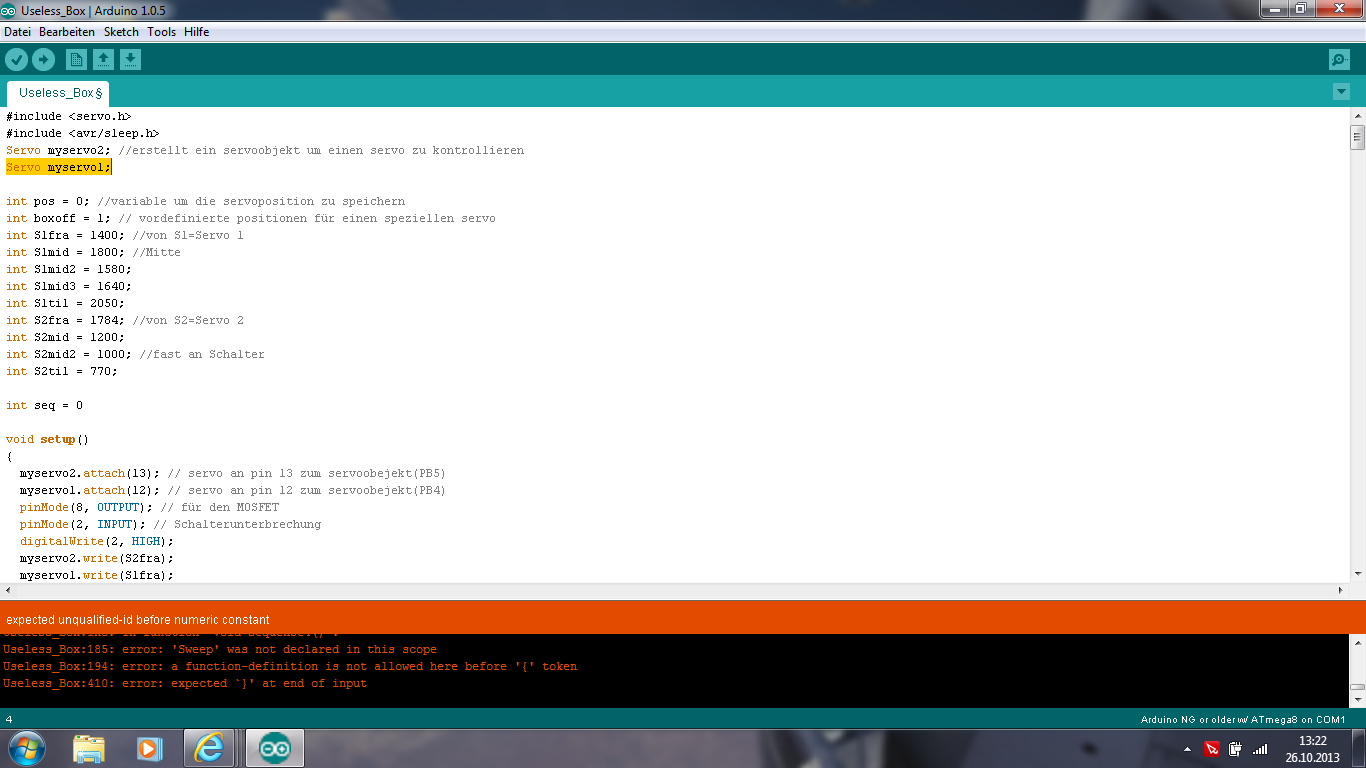Open the Serial Monitor icon
This screenshot has width=1366, height=768.
coord(1340,60)
